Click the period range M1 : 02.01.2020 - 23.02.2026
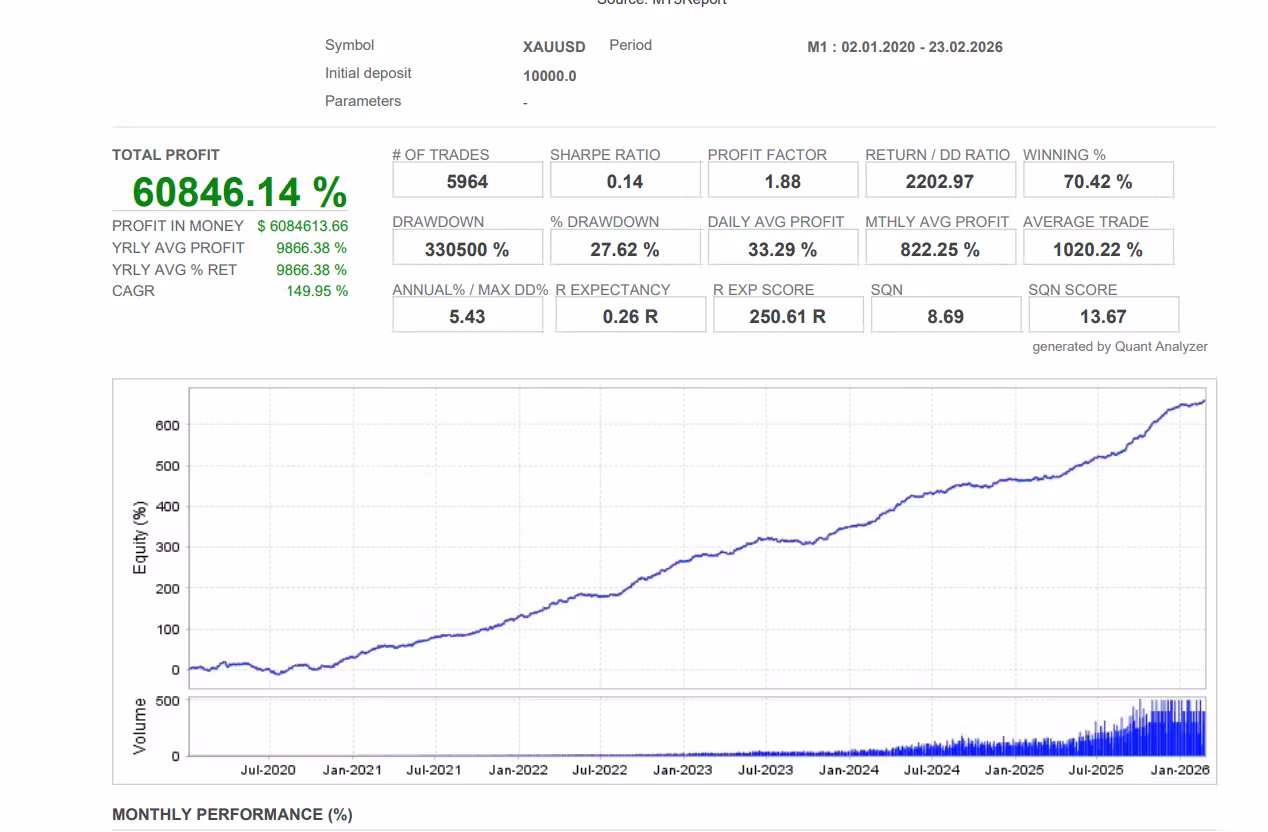Image resolution: width=1268 pixels, height=832 pixels. click(x=905, y=47)
